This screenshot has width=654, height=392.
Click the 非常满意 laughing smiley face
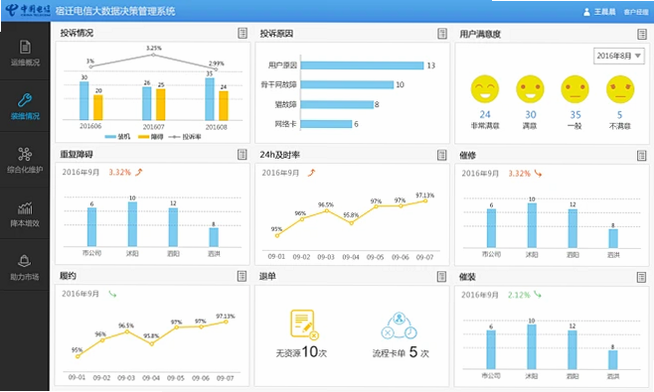pyautogui.click(x=485, y=89)
